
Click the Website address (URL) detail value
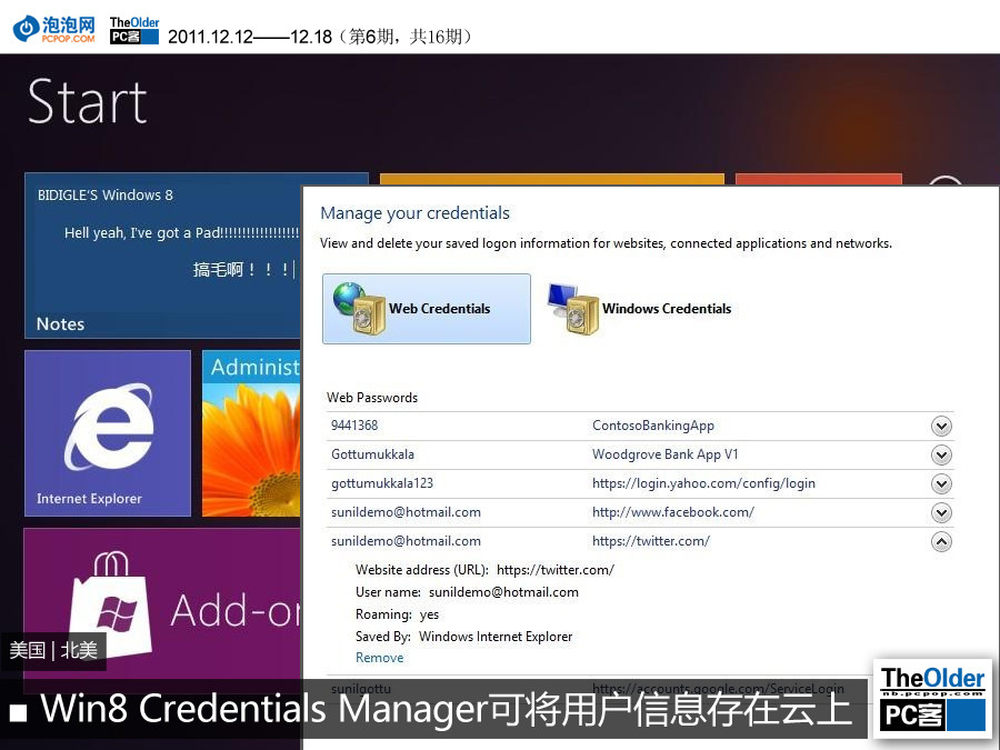555,570
